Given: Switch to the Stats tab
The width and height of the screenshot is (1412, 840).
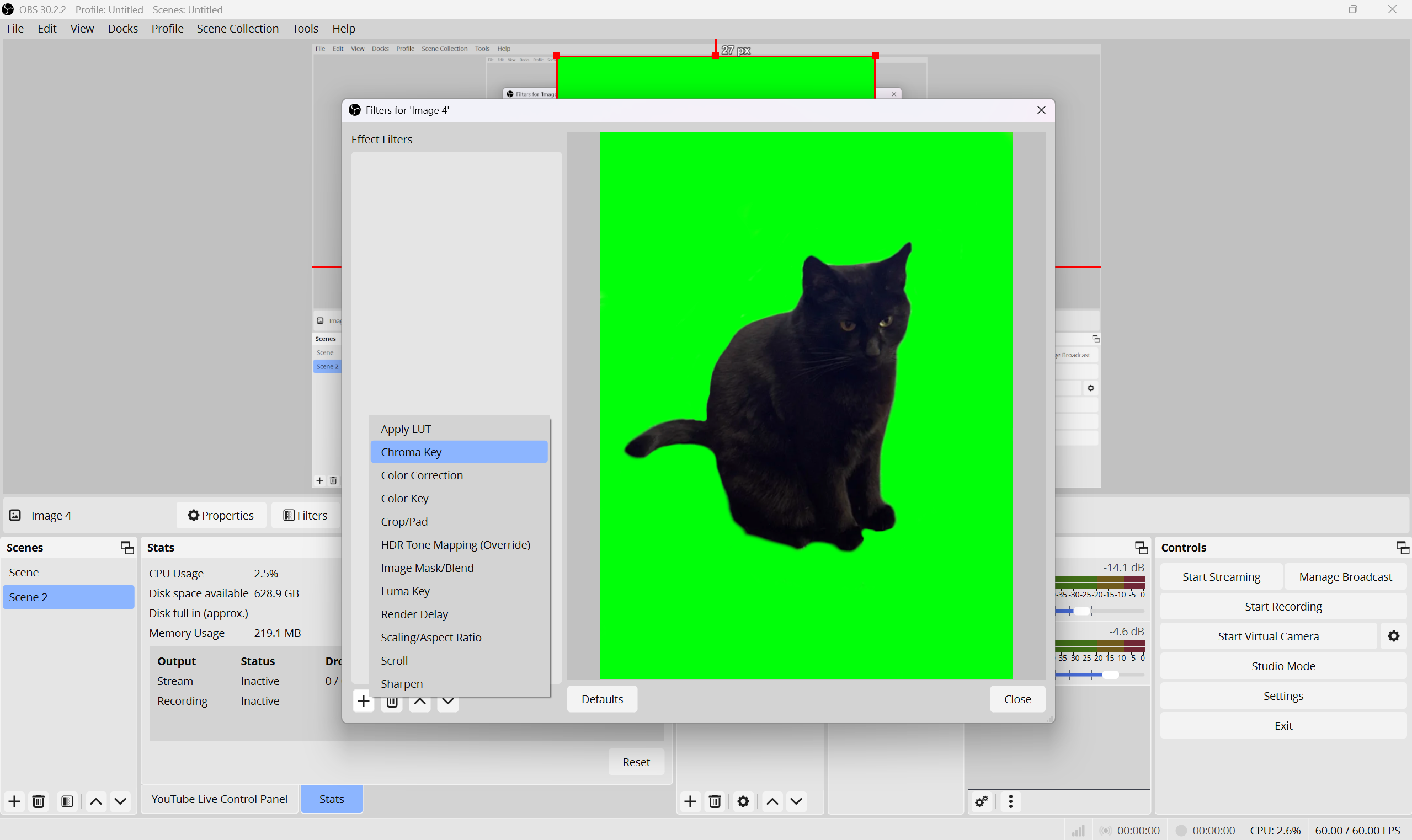Looking at the screenshot, I should [x=332, y=799].
